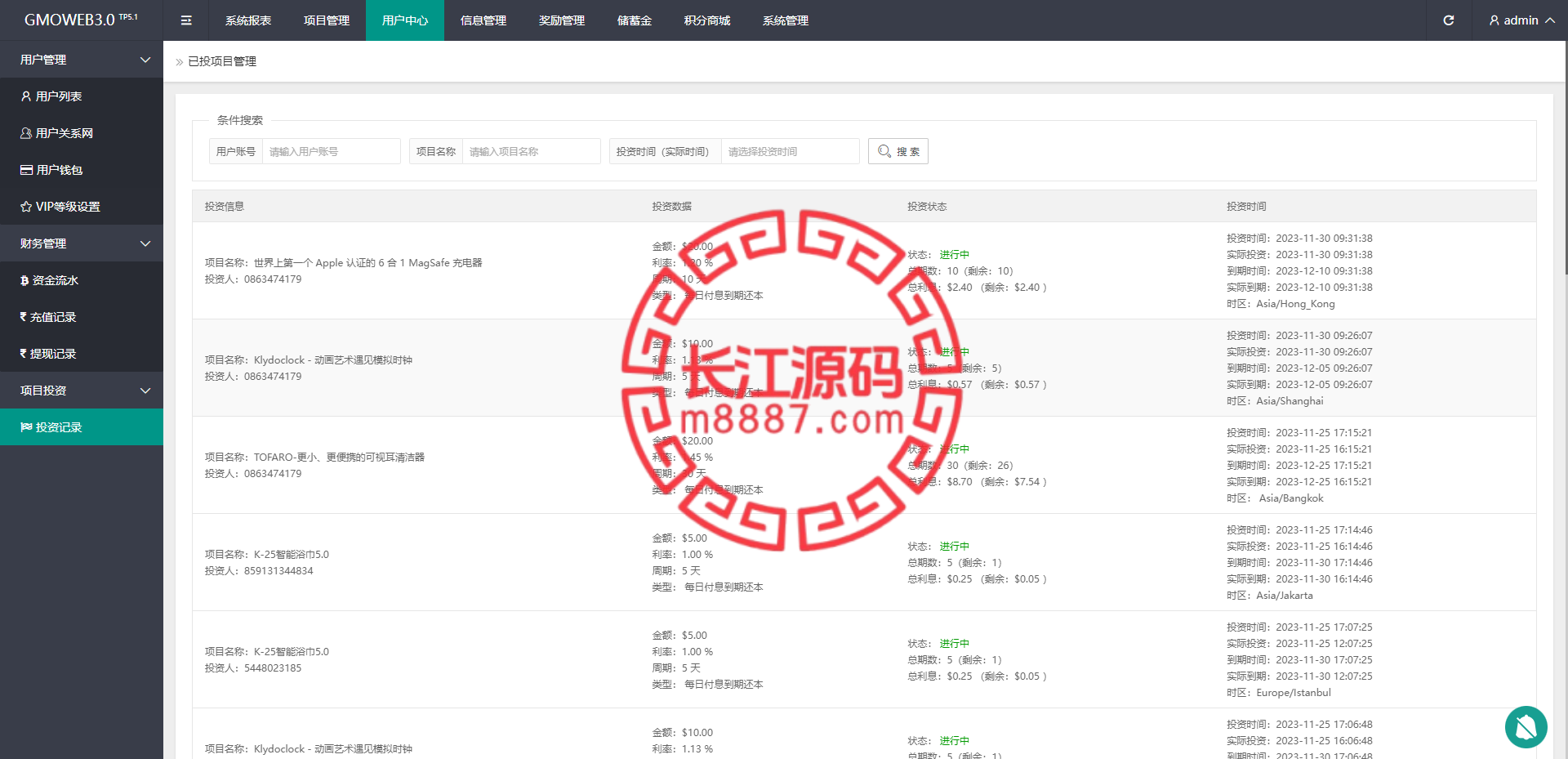Click the refresh icon in top bar

(x=1448, y=20)
